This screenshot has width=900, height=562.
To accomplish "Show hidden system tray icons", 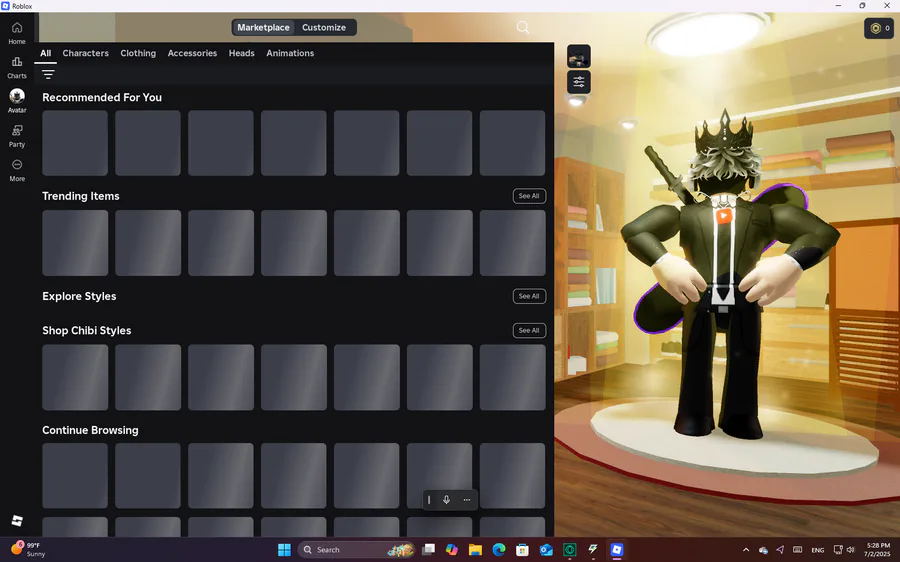I will coord(746,550).
